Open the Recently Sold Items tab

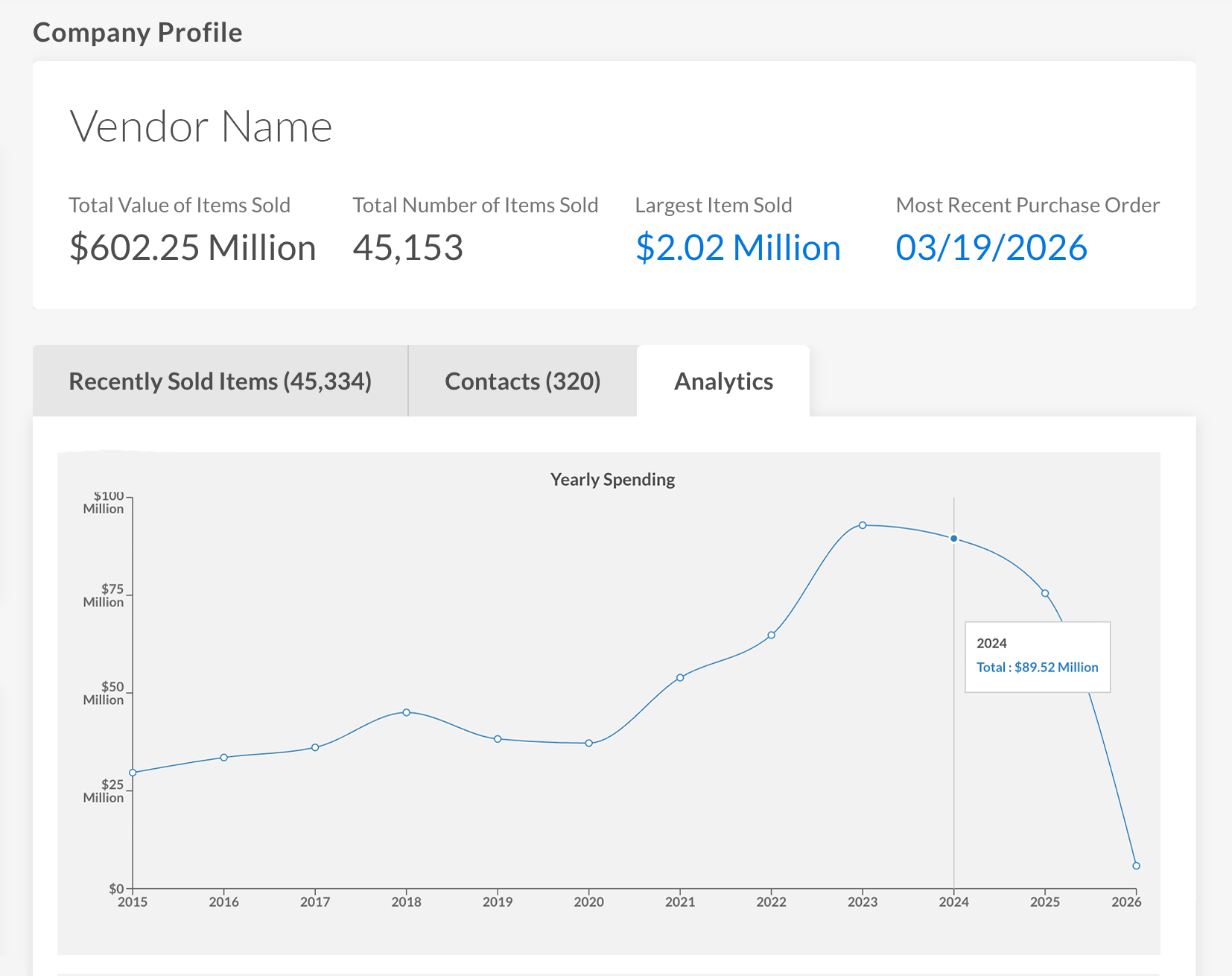(220, 381)
